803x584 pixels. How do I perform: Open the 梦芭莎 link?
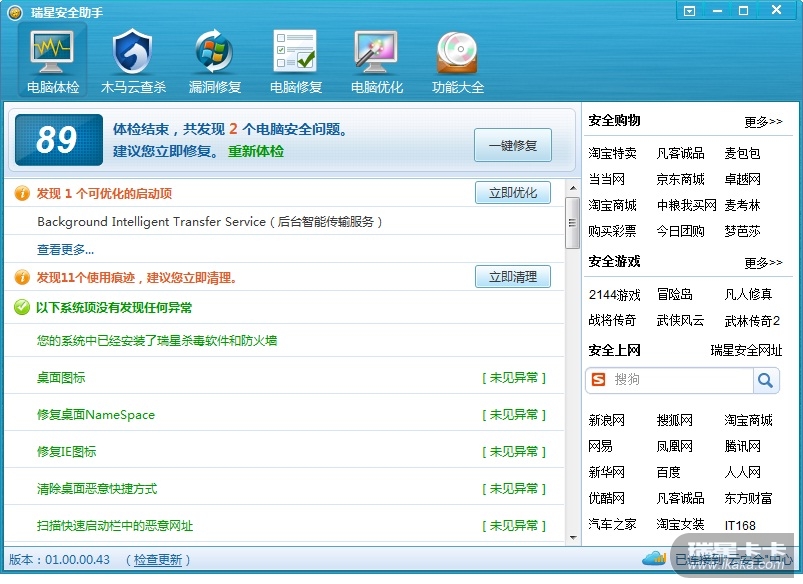[x=743, y=232]
